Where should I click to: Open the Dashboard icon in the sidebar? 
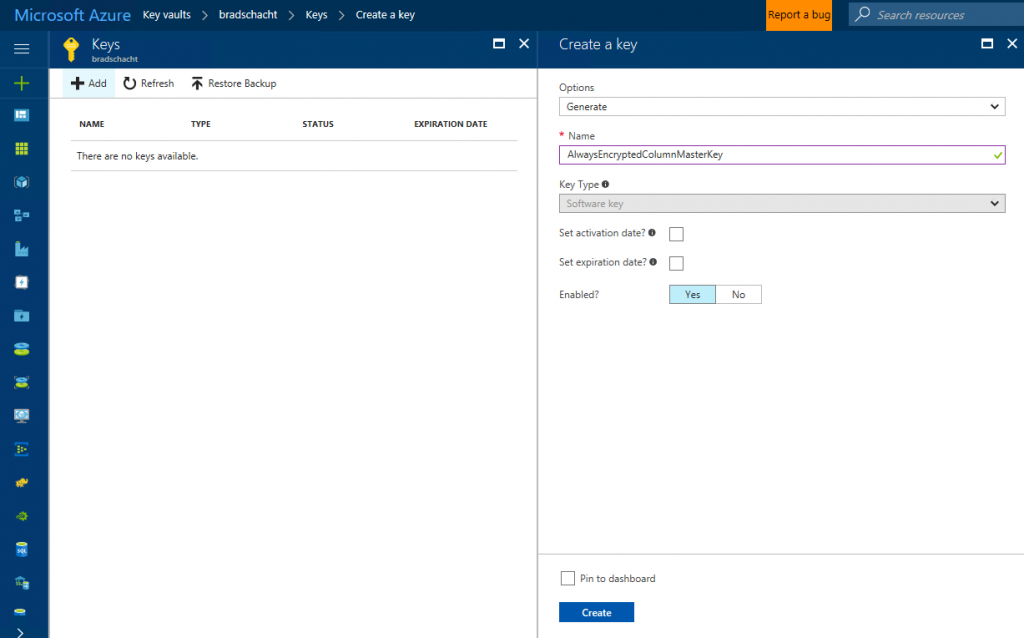click(22, 116)
